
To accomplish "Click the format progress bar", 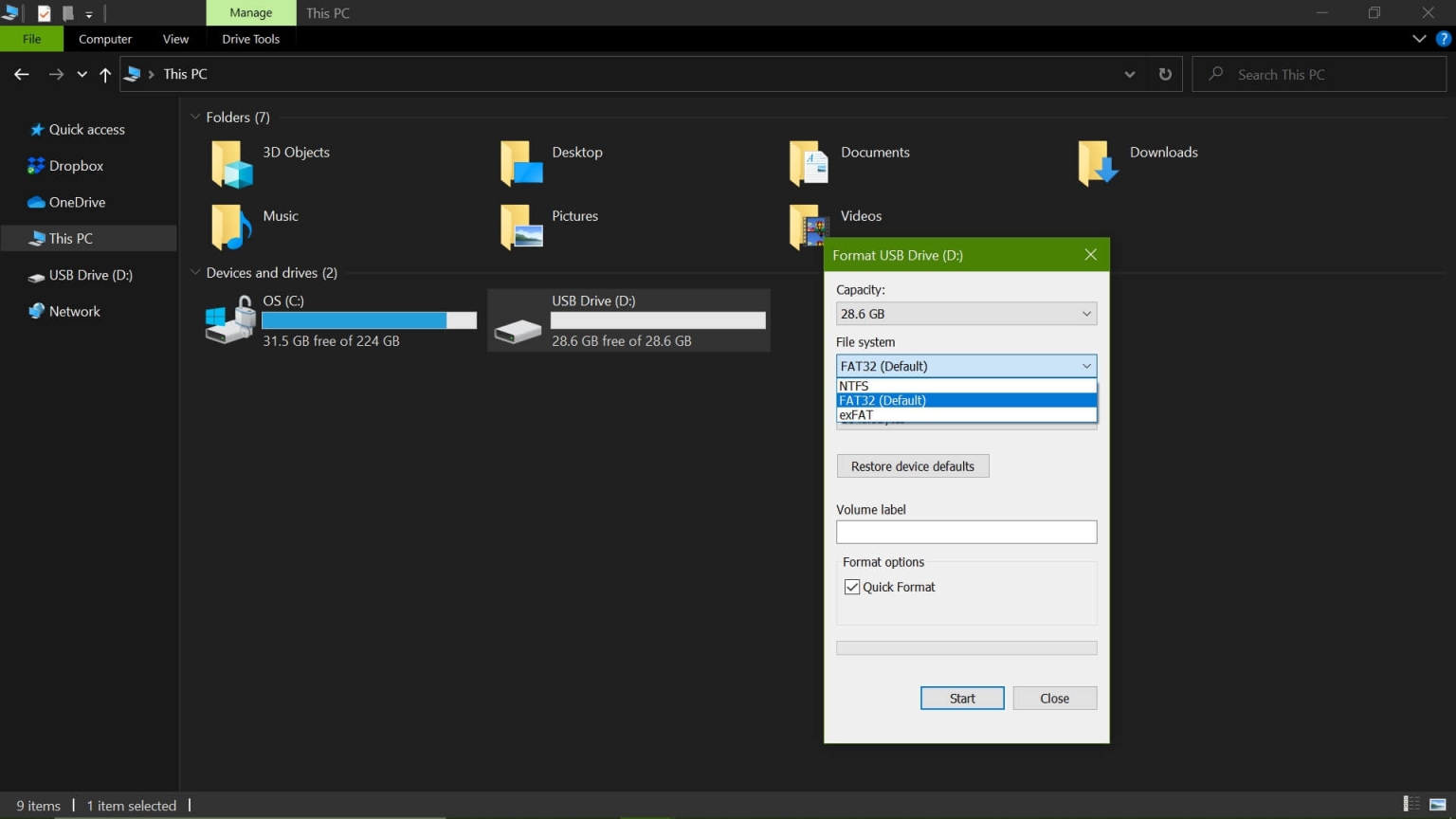I will pos(966,647).
